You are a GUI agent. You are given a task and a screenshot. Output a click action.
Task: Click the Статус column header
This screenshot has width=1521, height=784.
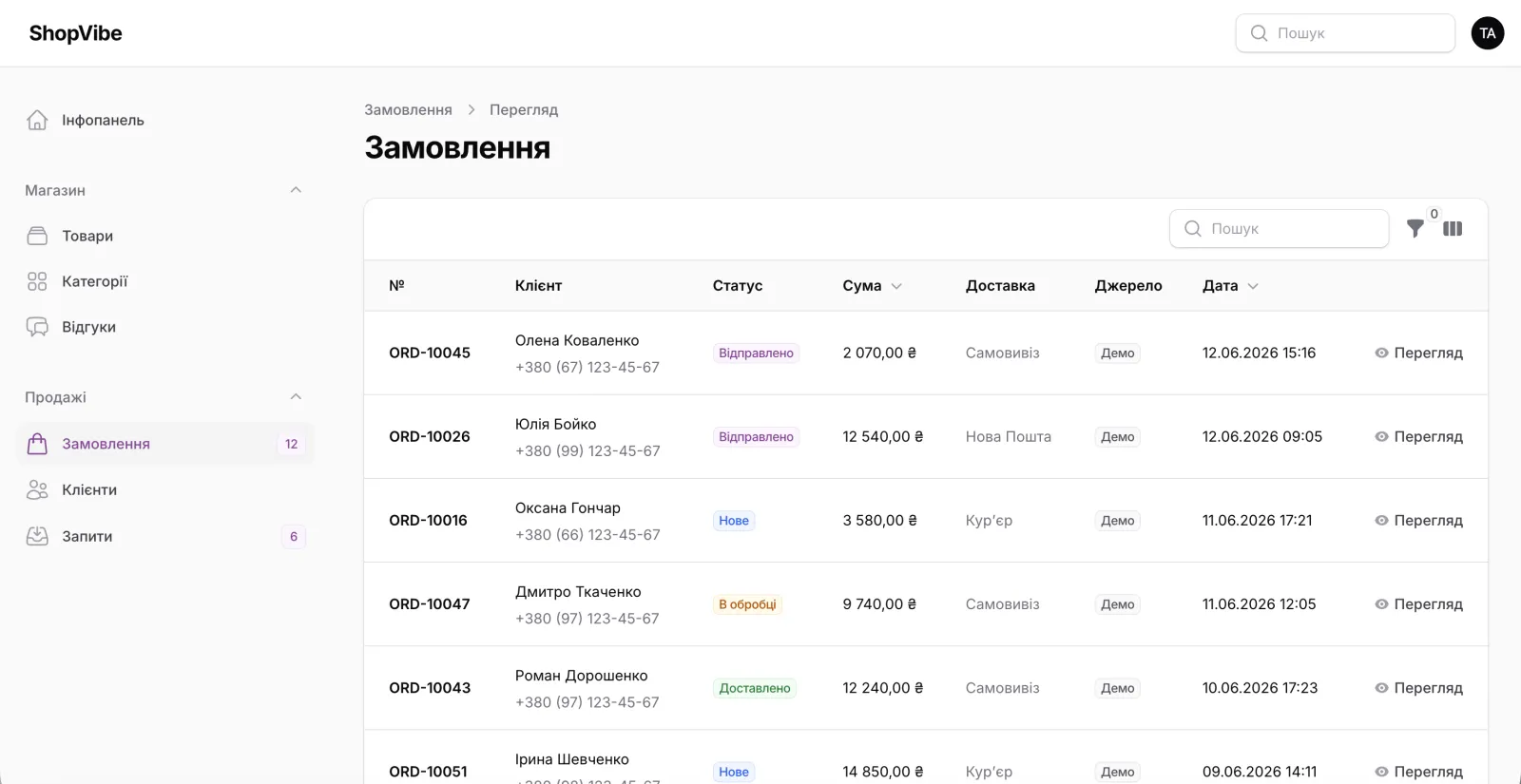(x=738, y=286)
